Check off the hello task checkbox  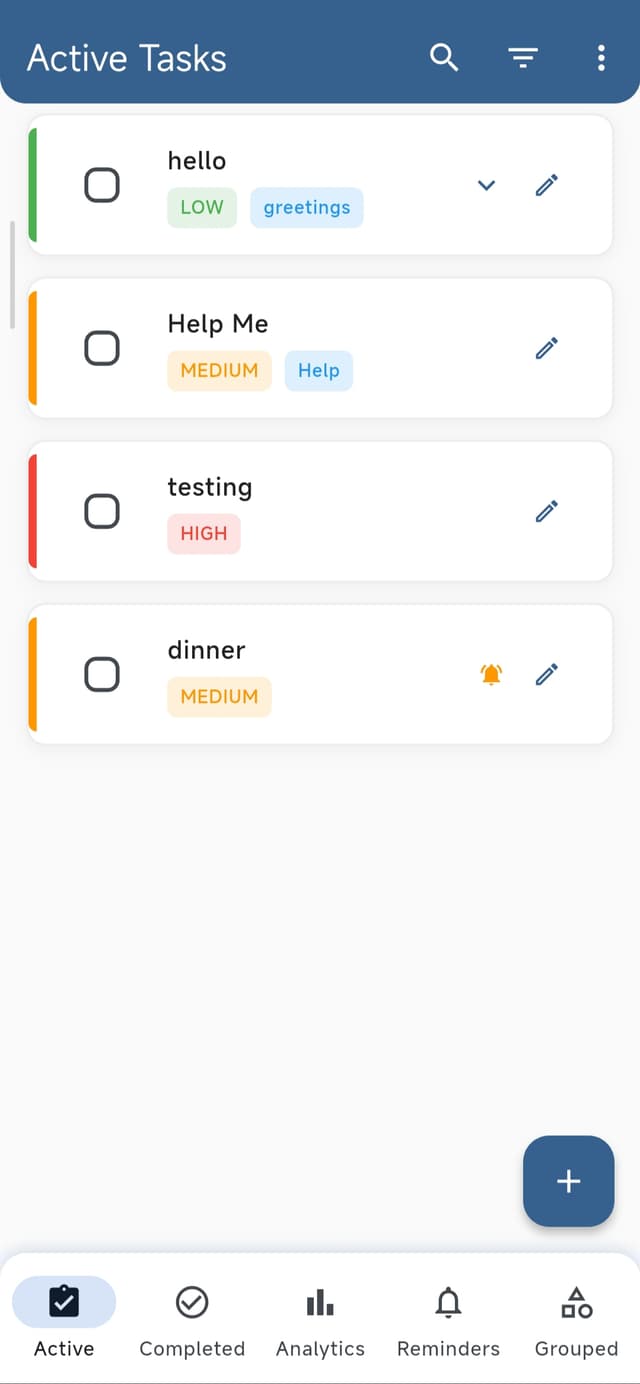102,185
